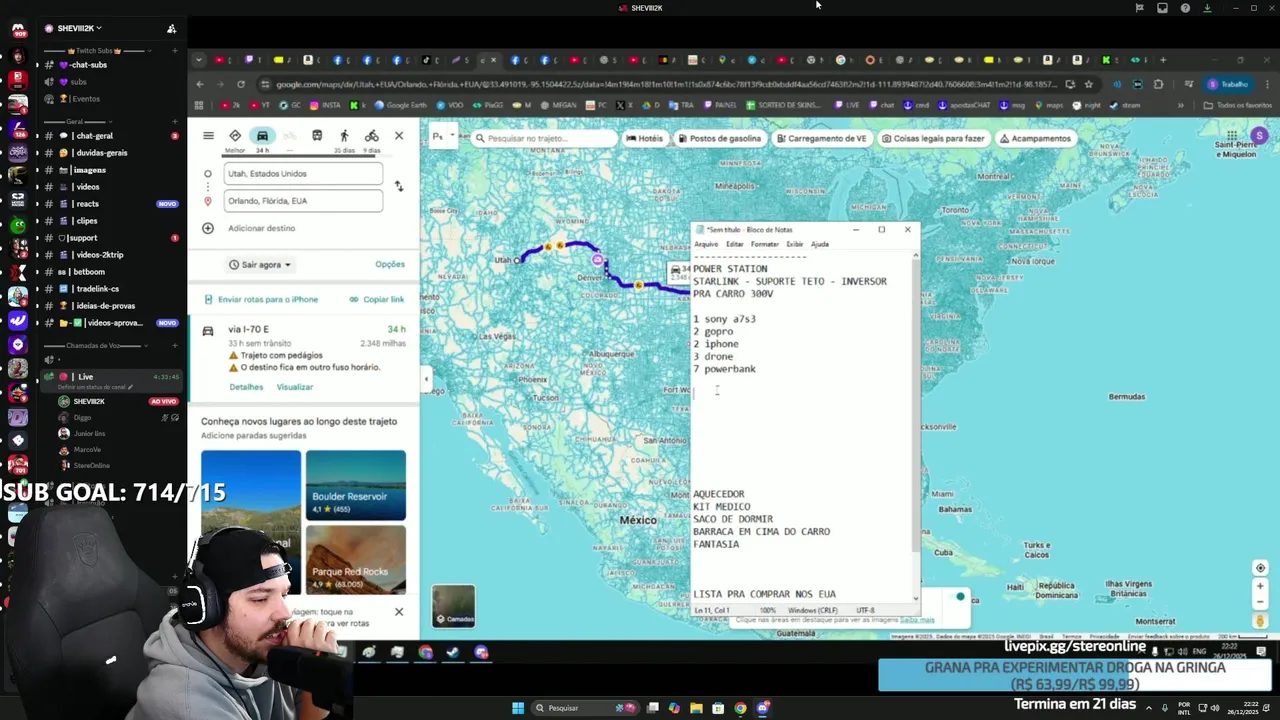Click Enviar rotas para o iPhone

[x=261, y=299]
